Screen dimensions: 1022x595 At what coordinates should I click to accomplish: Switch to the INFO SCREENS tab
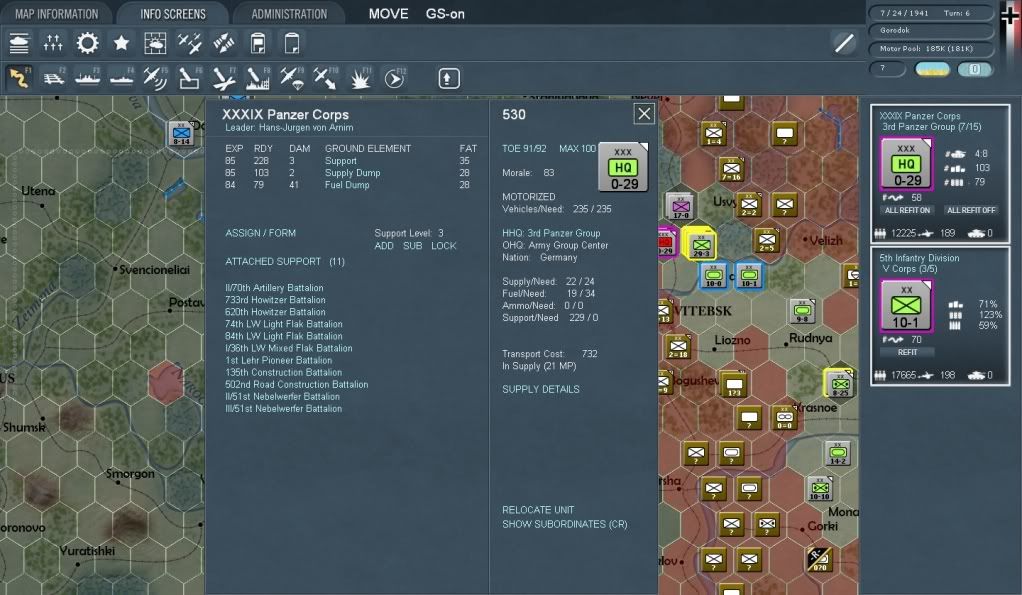click(173, 14)
